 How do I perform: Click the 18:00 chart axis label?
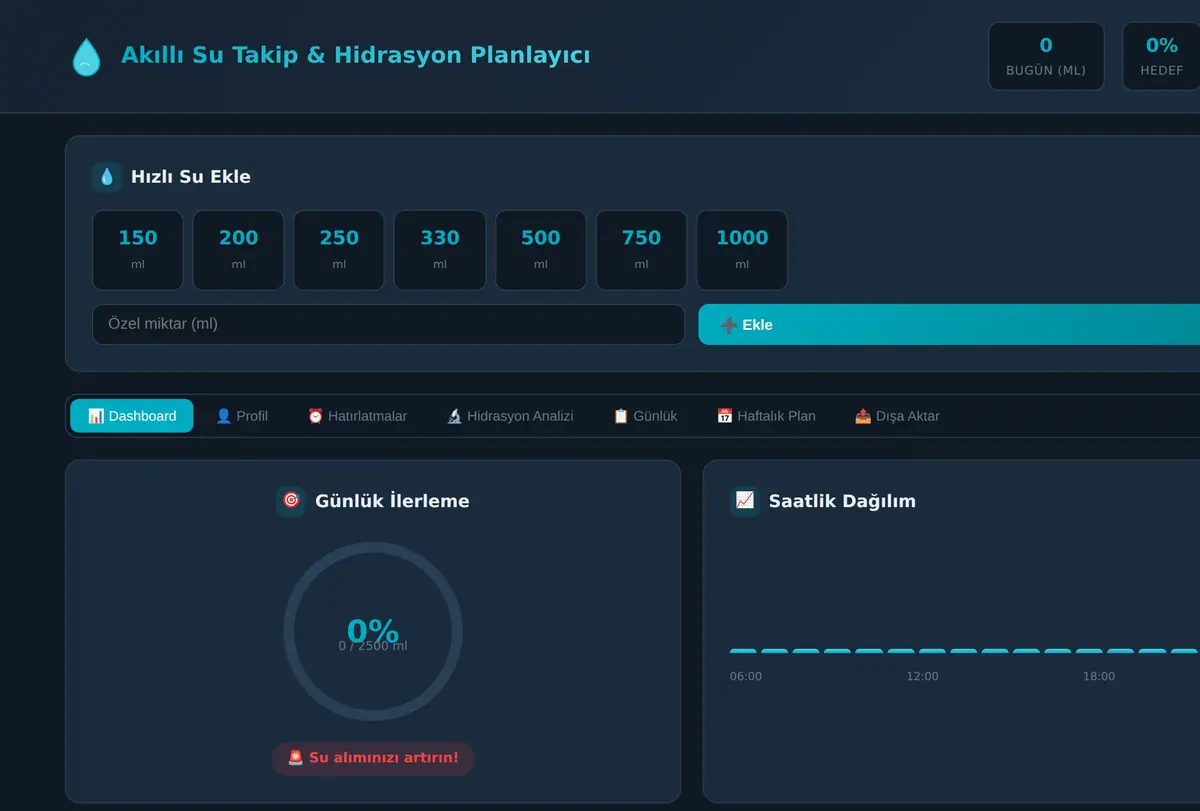coord(1099,677)
